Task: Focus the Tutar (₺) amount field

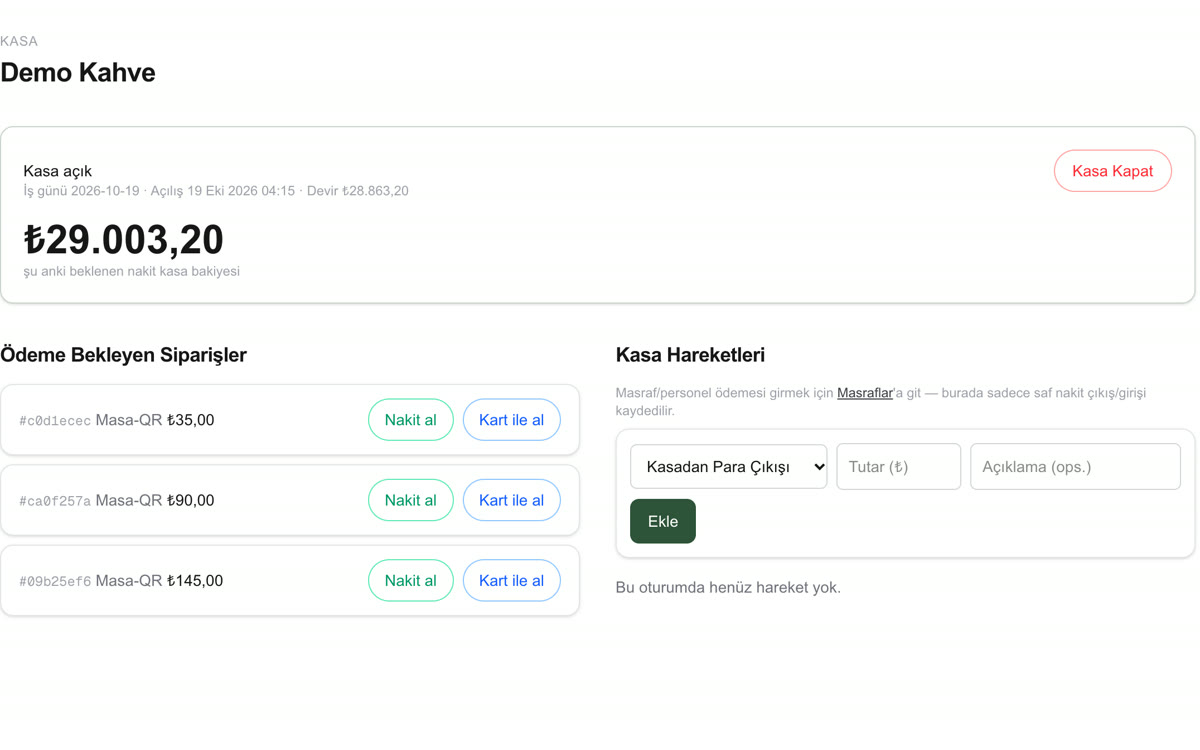Action: [x=898, y=467]
